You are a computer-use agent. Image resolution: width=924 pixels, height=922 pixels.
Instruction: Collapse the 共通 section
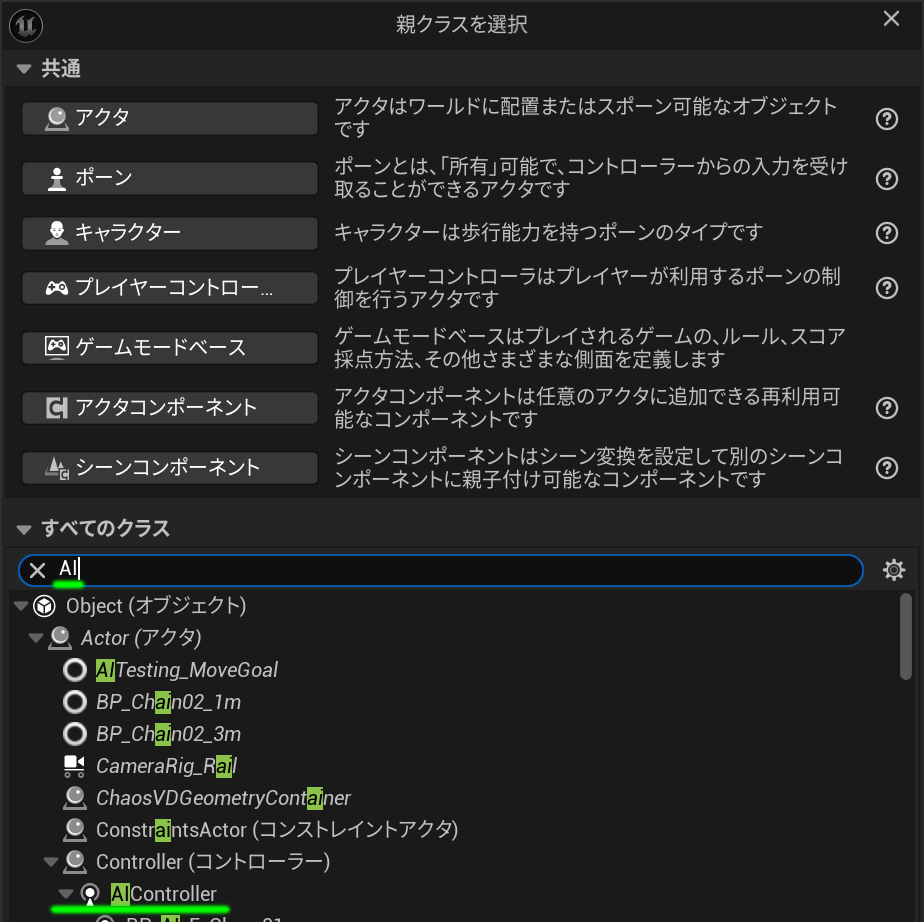click(x=25, y=69)
